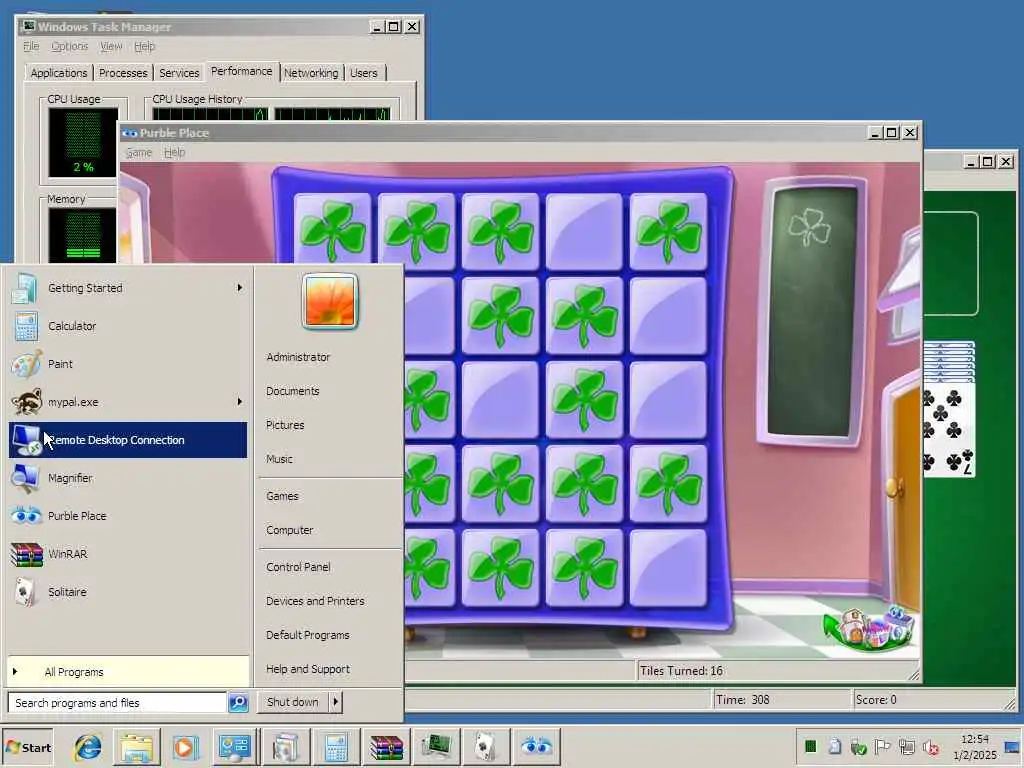Switch to the Applications tab
This screenshot has width=1024, height=768.
(x=59, y=72)
